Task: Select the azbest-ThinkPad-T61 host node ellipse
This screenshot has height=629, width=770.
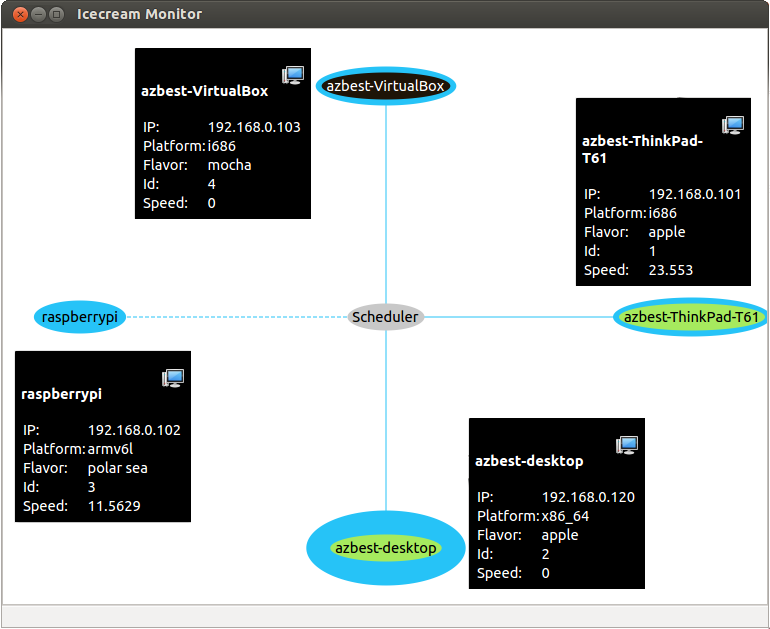Action: coord(691,317)
